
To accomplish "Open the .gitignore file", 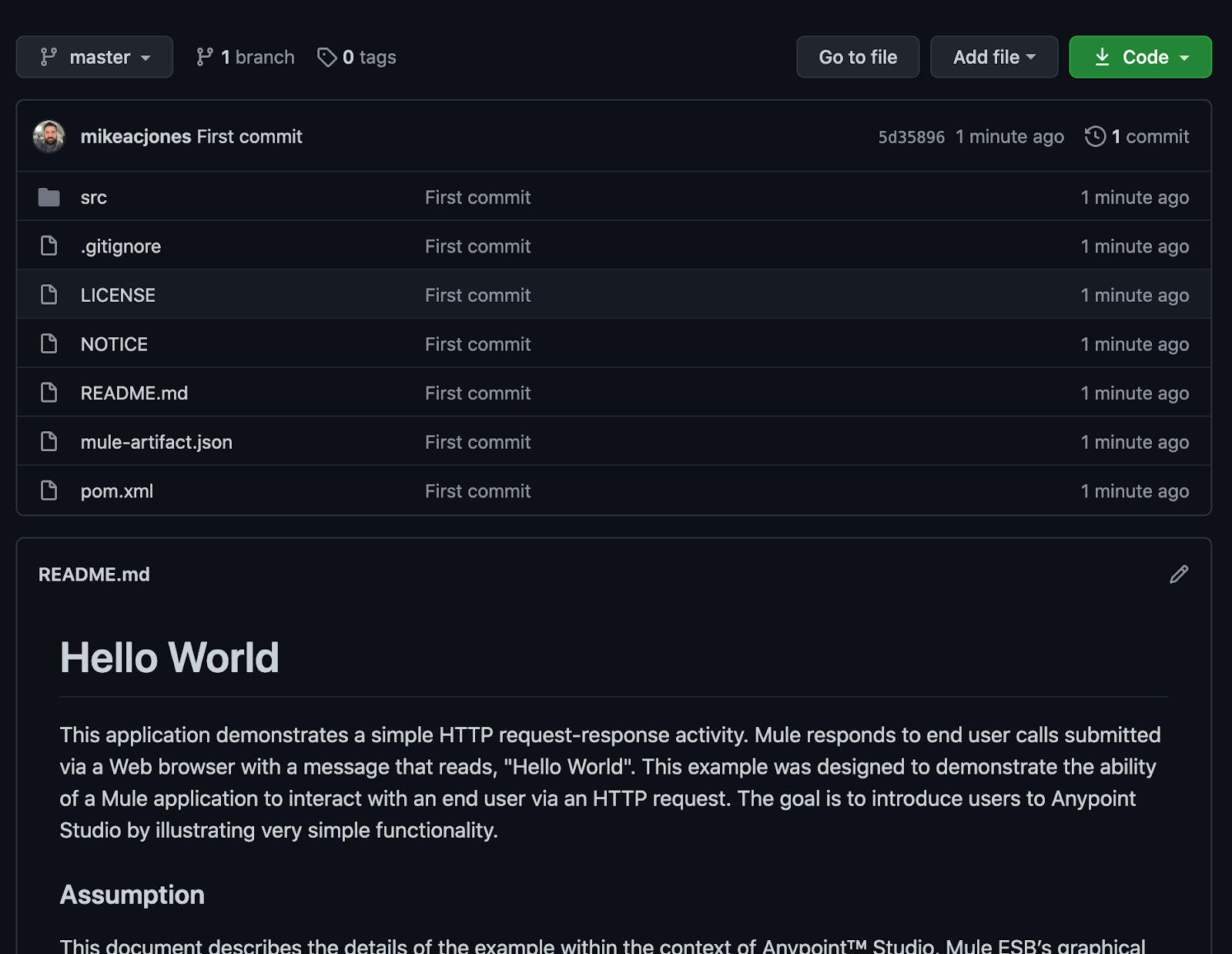I will tap(121, 246).
